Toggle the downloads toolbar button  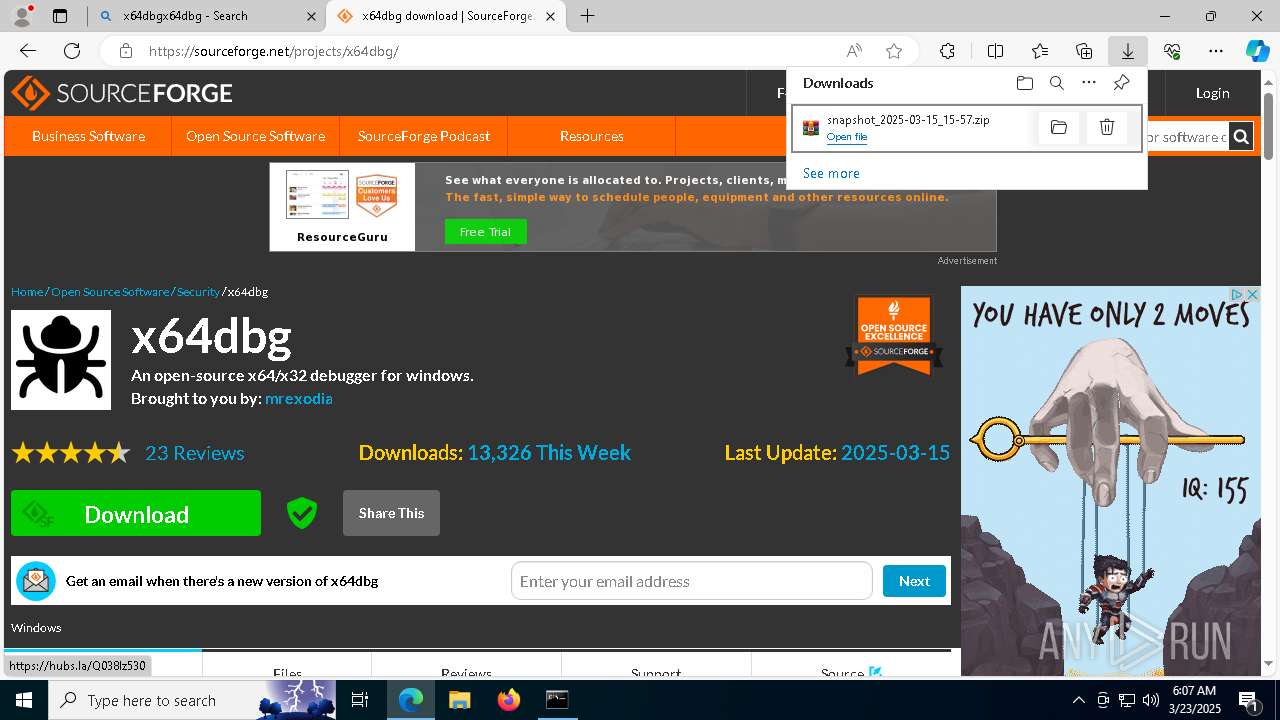1127,51
